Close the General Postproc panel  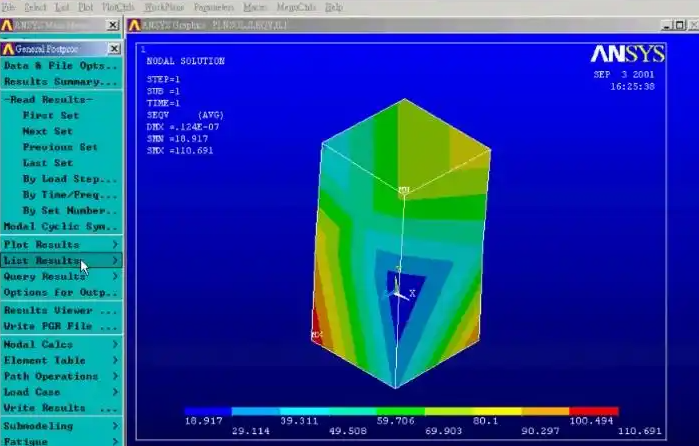114,49
